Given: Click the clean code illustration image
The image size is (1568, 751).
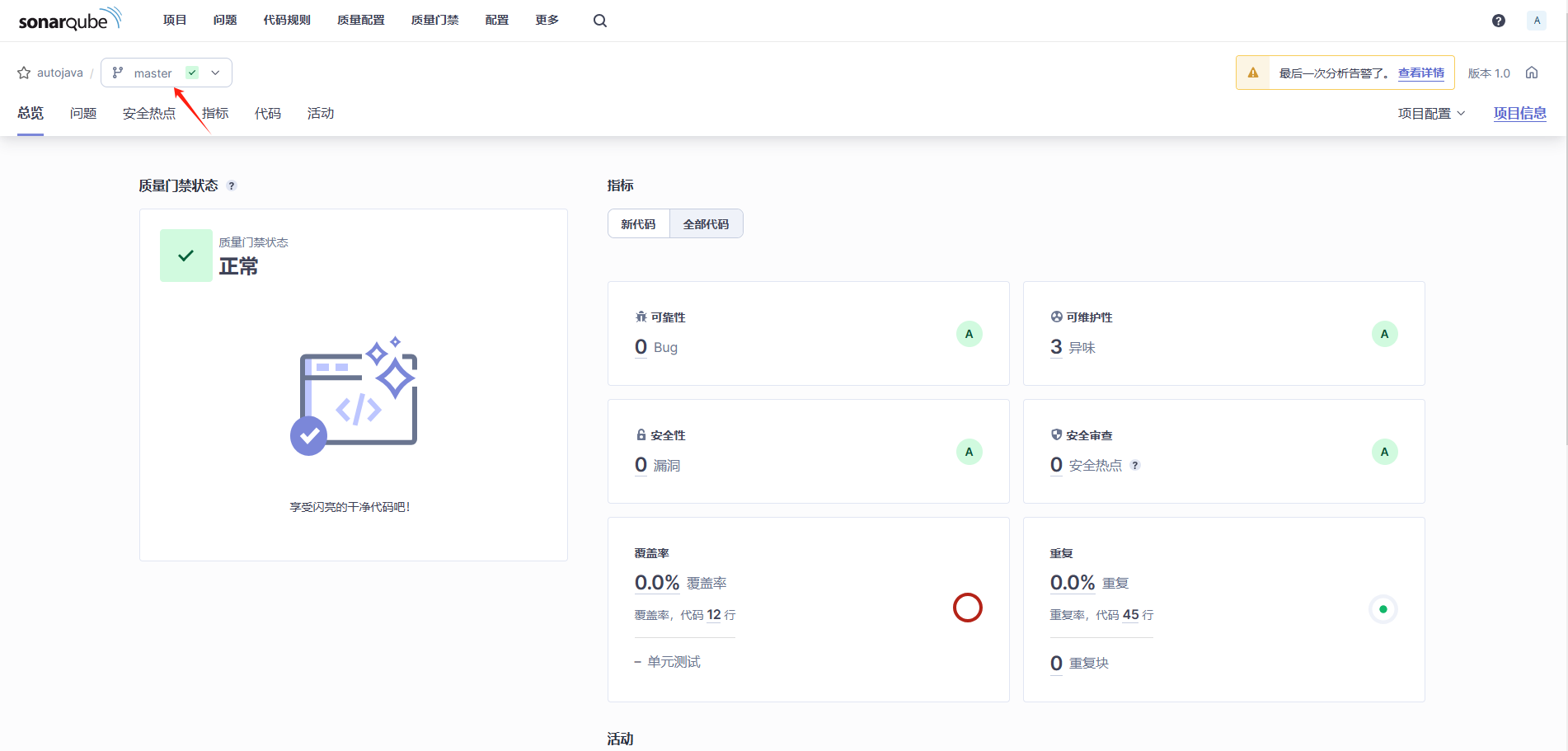Looking at the screenshot, I should pos(354,396).
